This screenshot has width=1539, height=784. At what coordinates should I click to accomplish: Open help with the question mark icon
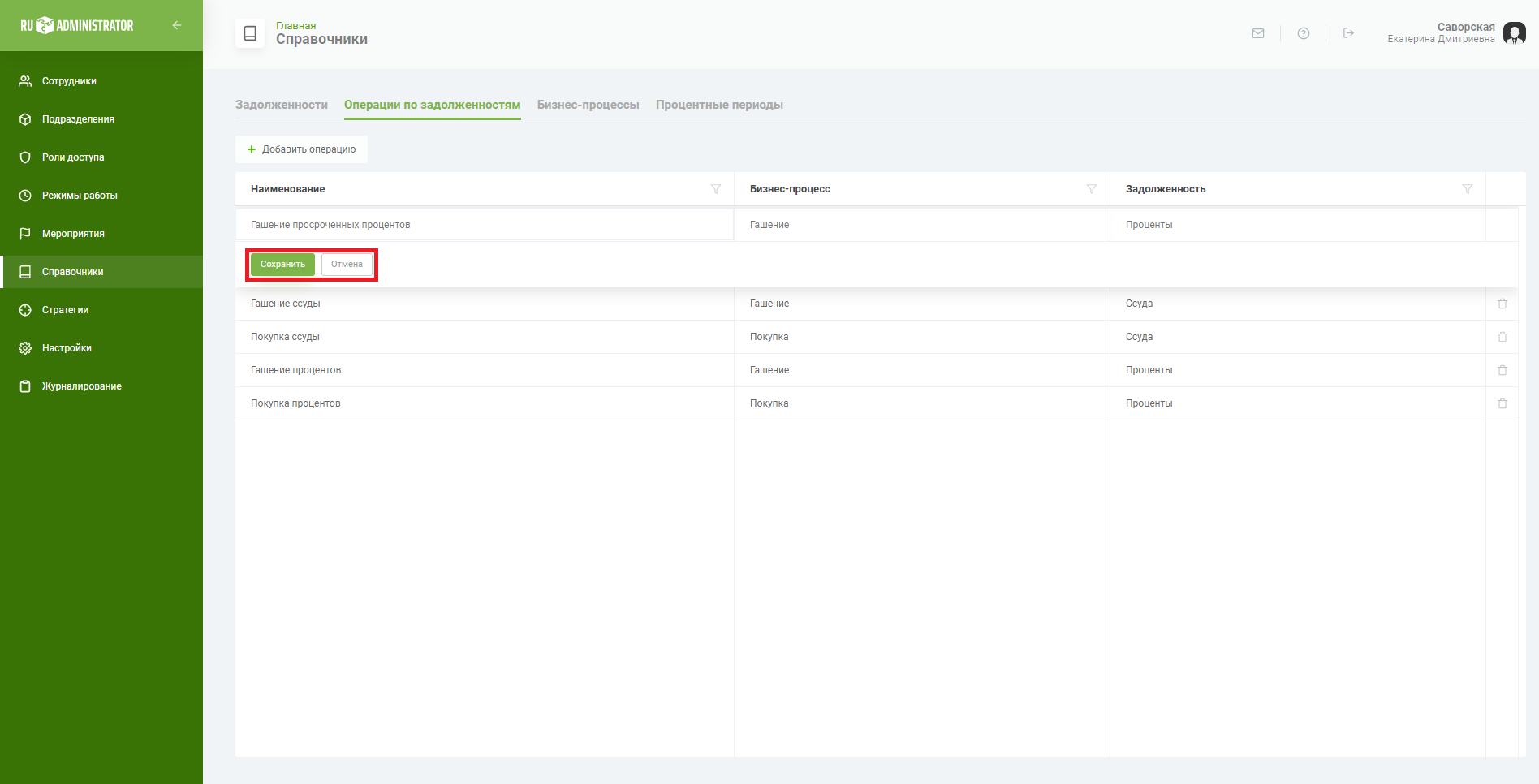point(1304,33)
